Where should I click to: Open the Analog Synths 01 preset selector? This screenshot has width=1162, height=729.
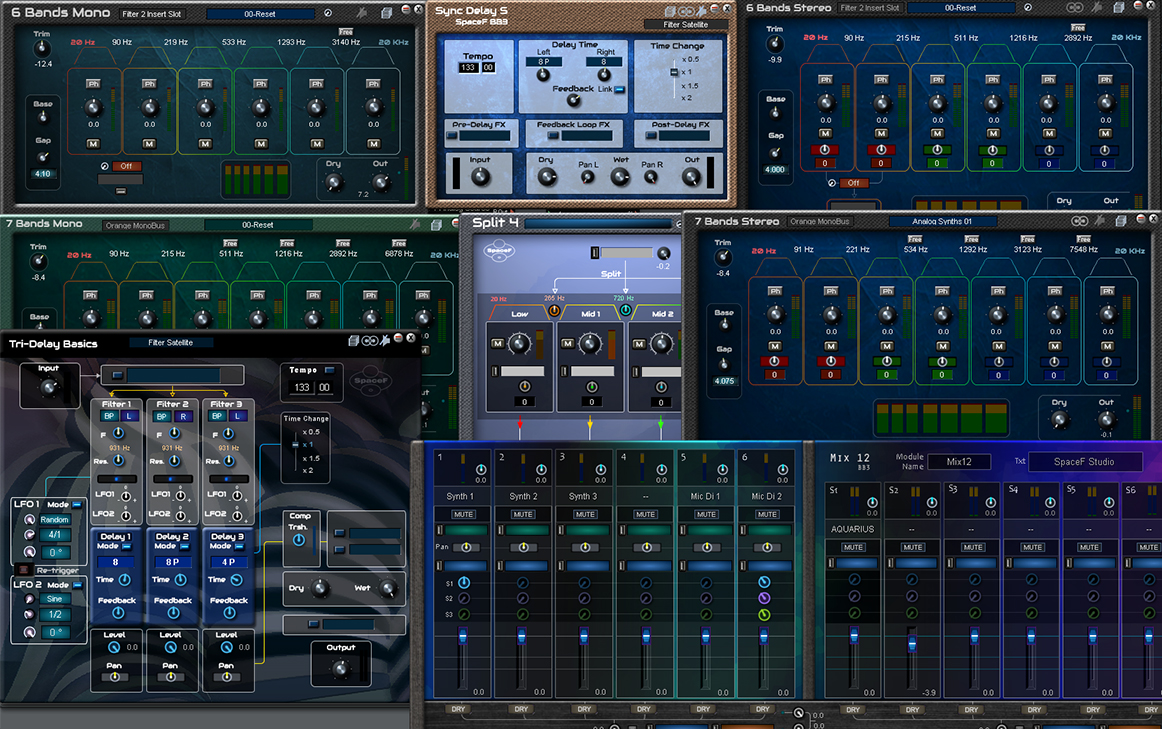click(941, 221)
